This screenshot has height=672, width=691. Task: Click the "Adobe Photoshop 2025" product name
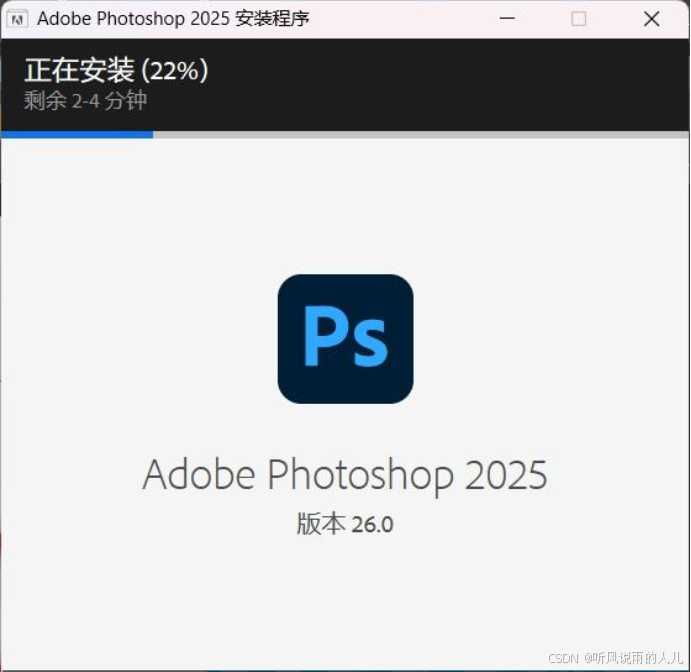[x=345, y=475]
